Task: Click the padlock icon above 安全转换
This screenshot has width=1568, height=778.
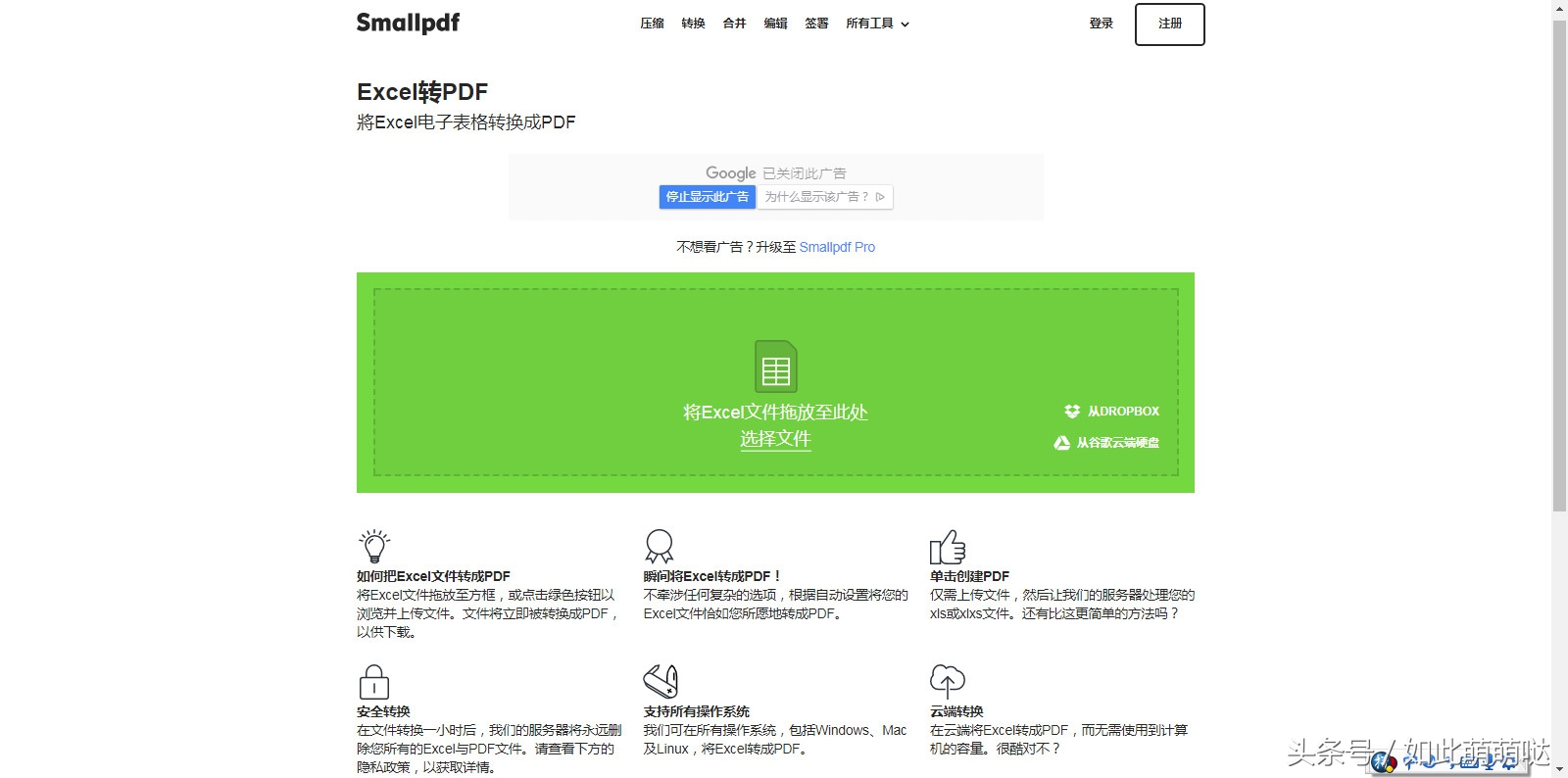Action: pos(374,681)
